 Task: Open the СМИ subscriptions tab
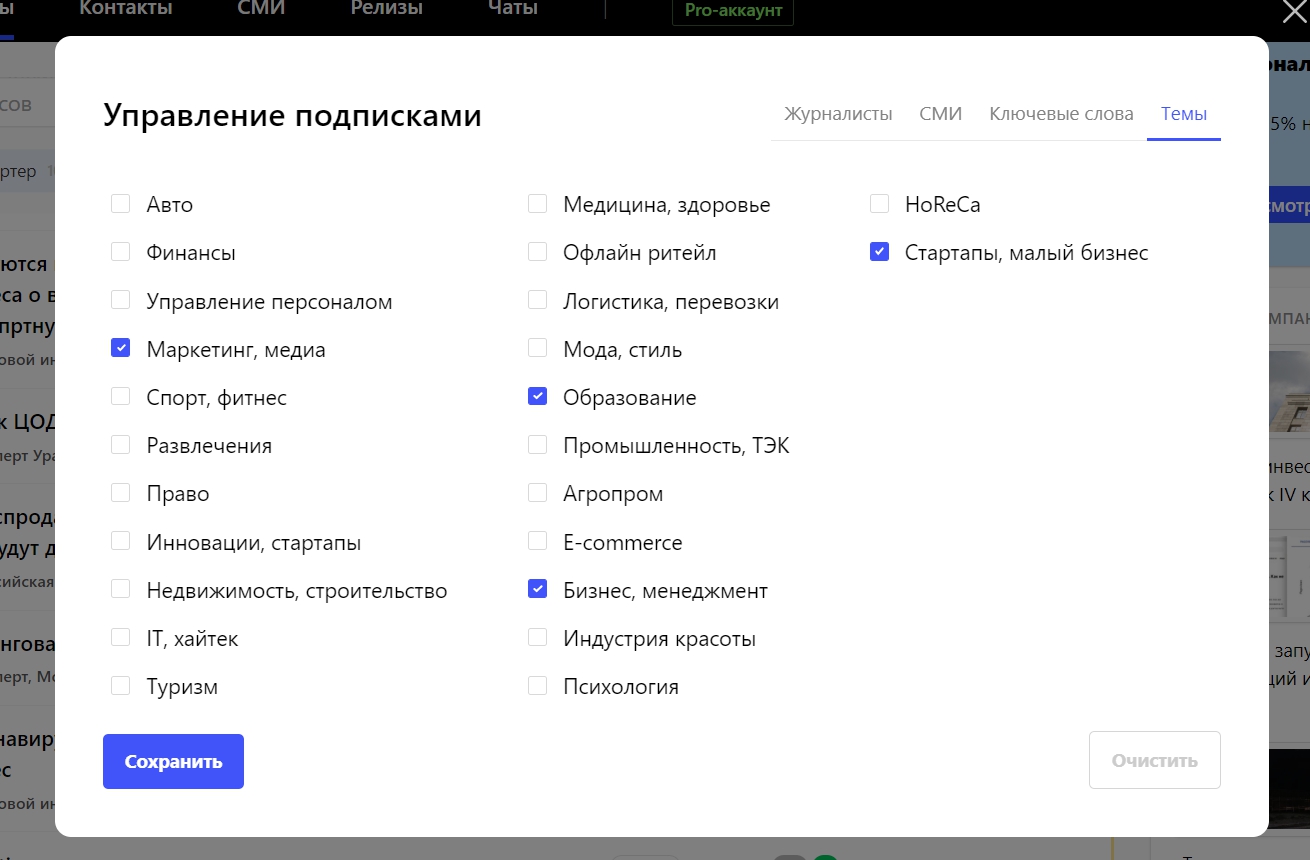coord(940,114)
